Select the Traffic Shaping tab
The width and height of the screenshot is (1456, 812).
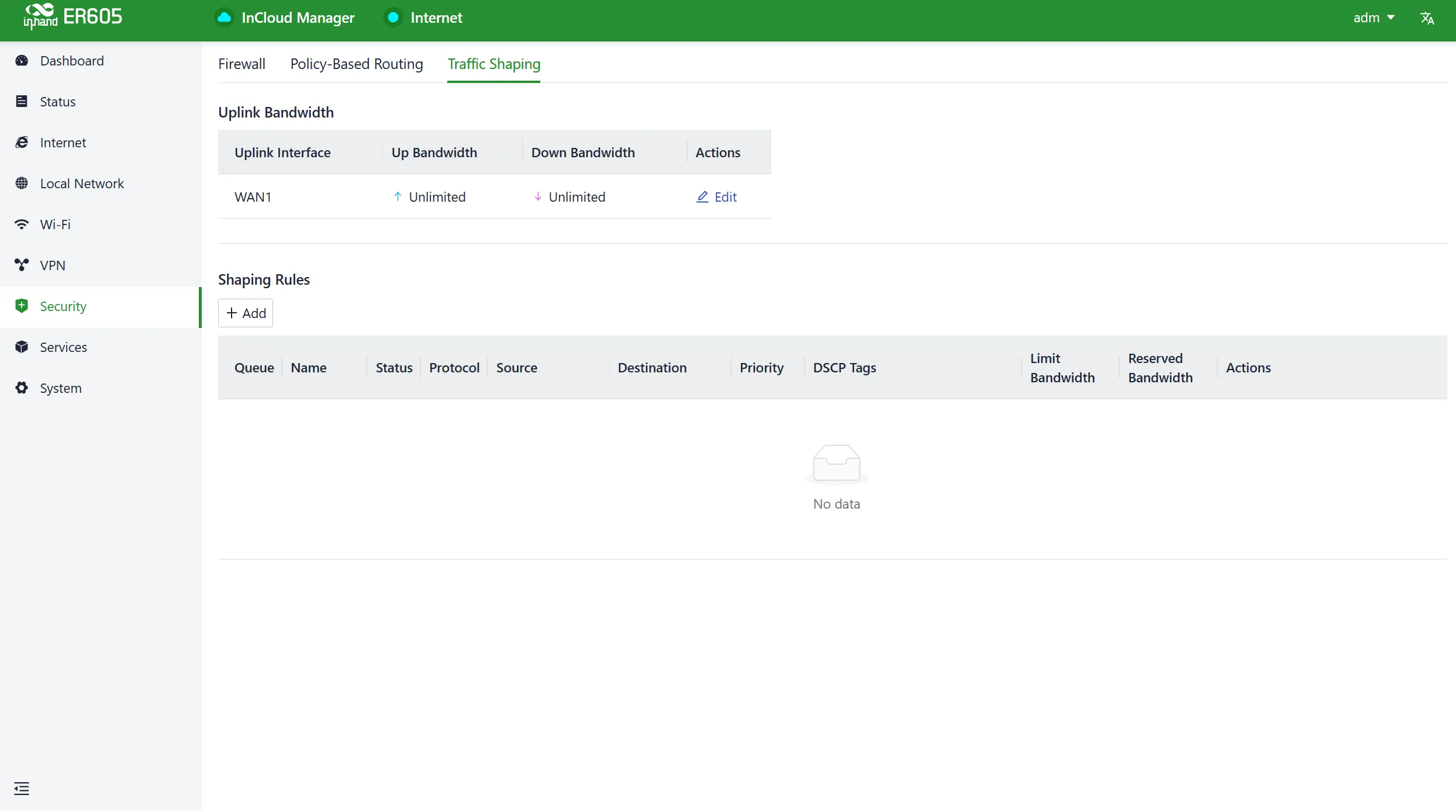[x=494, y=64]
